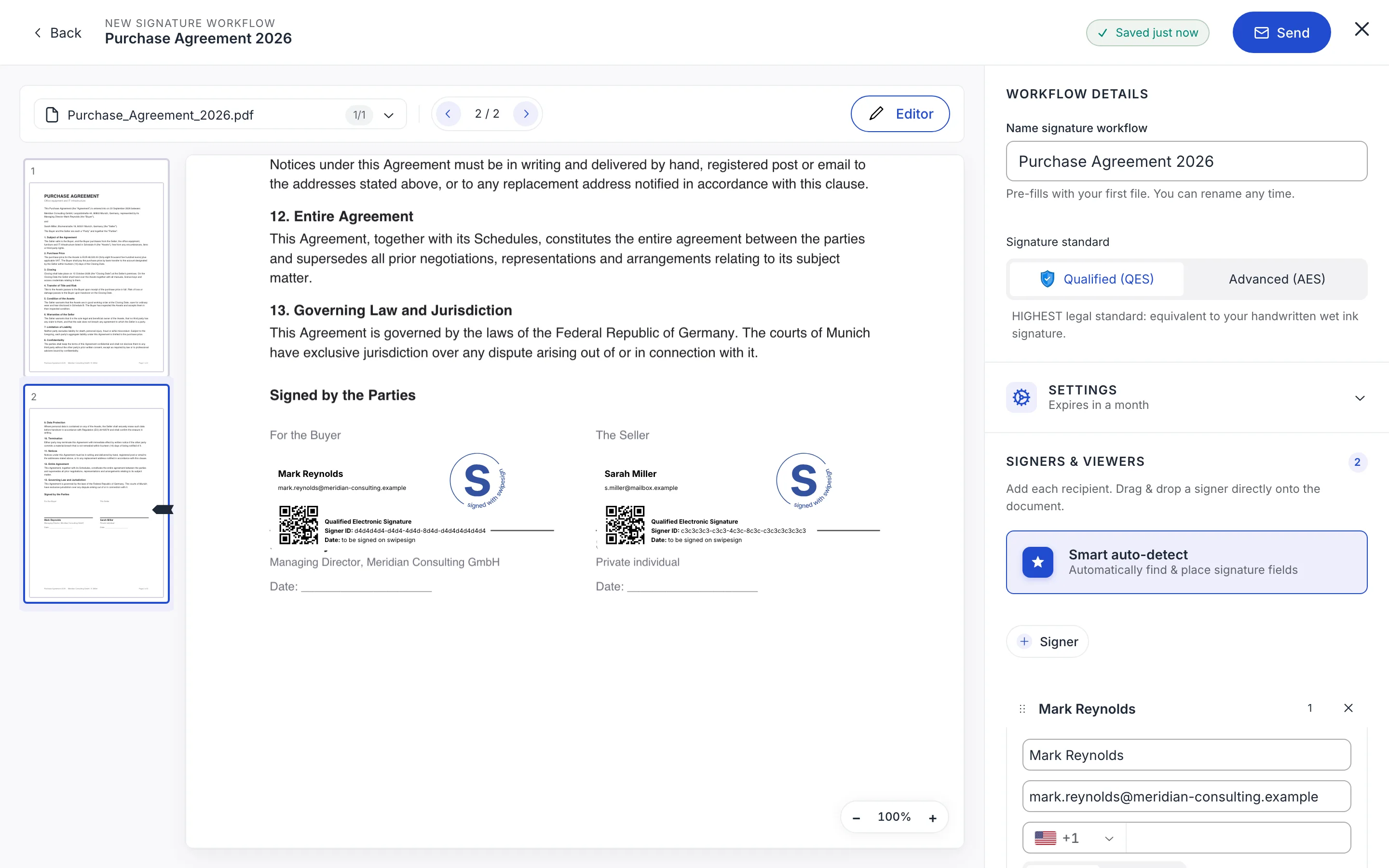Go to previous page arrow
This screenshot has height=868, width=1389.
coord(448,114)
